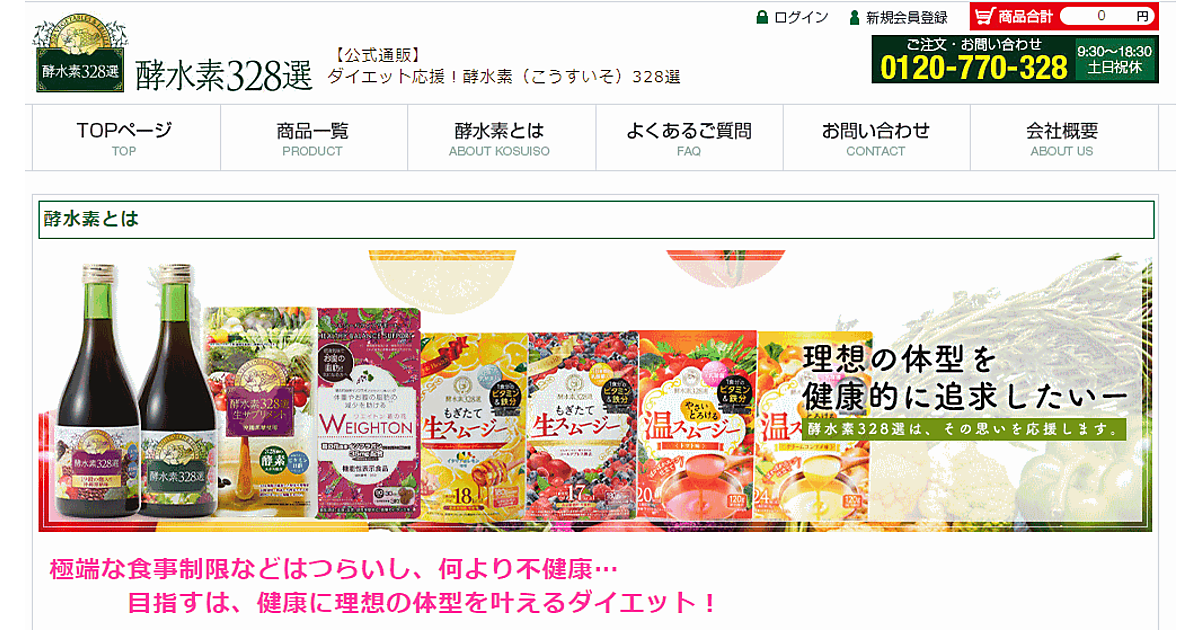Screen dimensions: 1200x630
Task: Go to TOPページ menu item
Action: click(126, 138)
